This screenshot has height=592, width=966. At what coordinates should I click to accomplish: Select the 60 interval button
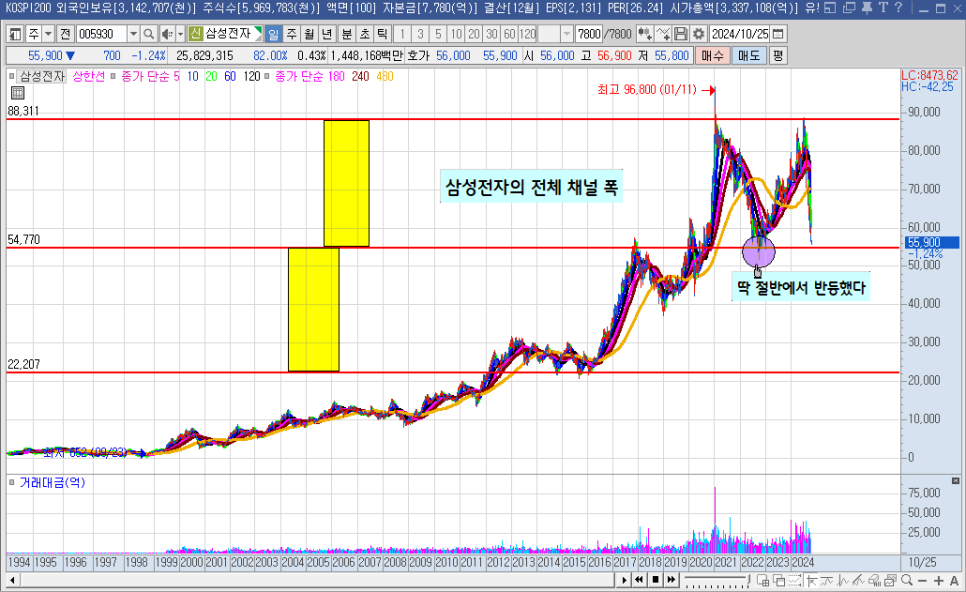[x=509, y=34]
